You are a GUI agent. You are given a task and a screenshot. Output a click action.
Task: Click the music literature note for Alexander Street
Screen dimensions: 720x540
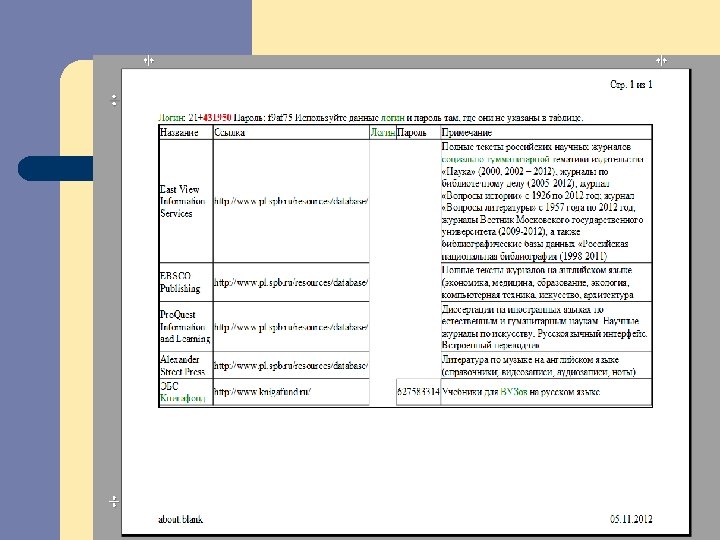[539, 366]
